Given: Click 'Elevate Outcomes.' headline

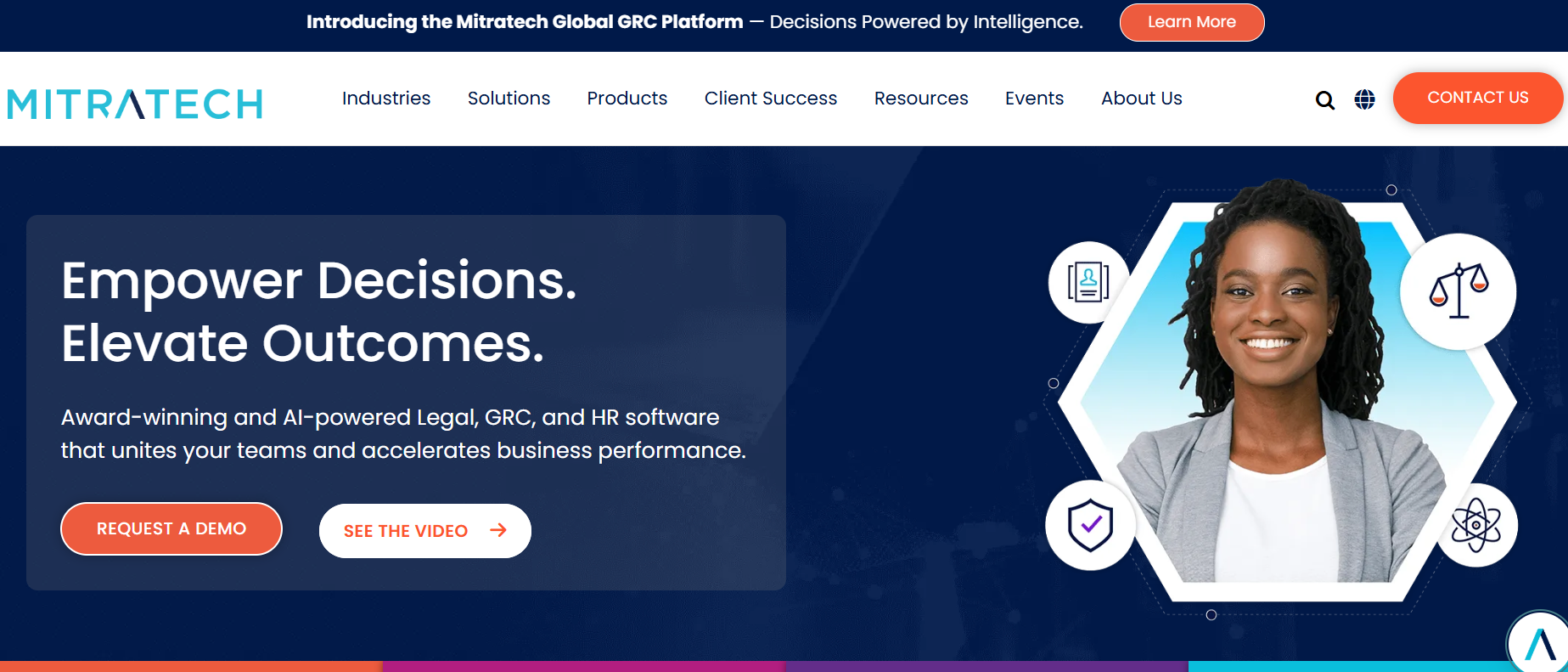Looking at the screenshot, I should [x=302, y=343].
